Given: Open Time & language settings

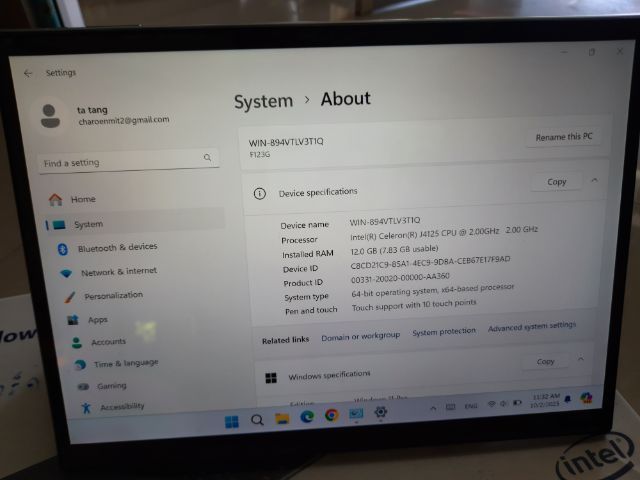Looking at the screenshot, I should (x=125, y=363).
